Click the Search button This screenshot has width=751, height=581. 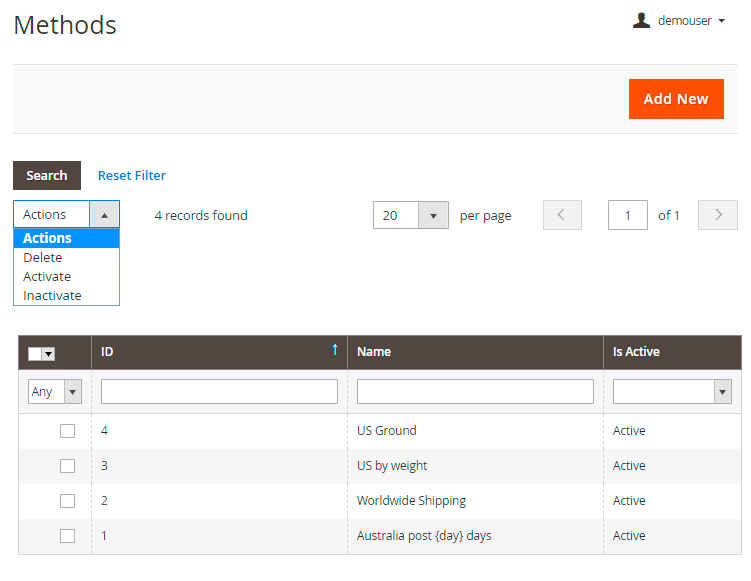pos(47,175)
